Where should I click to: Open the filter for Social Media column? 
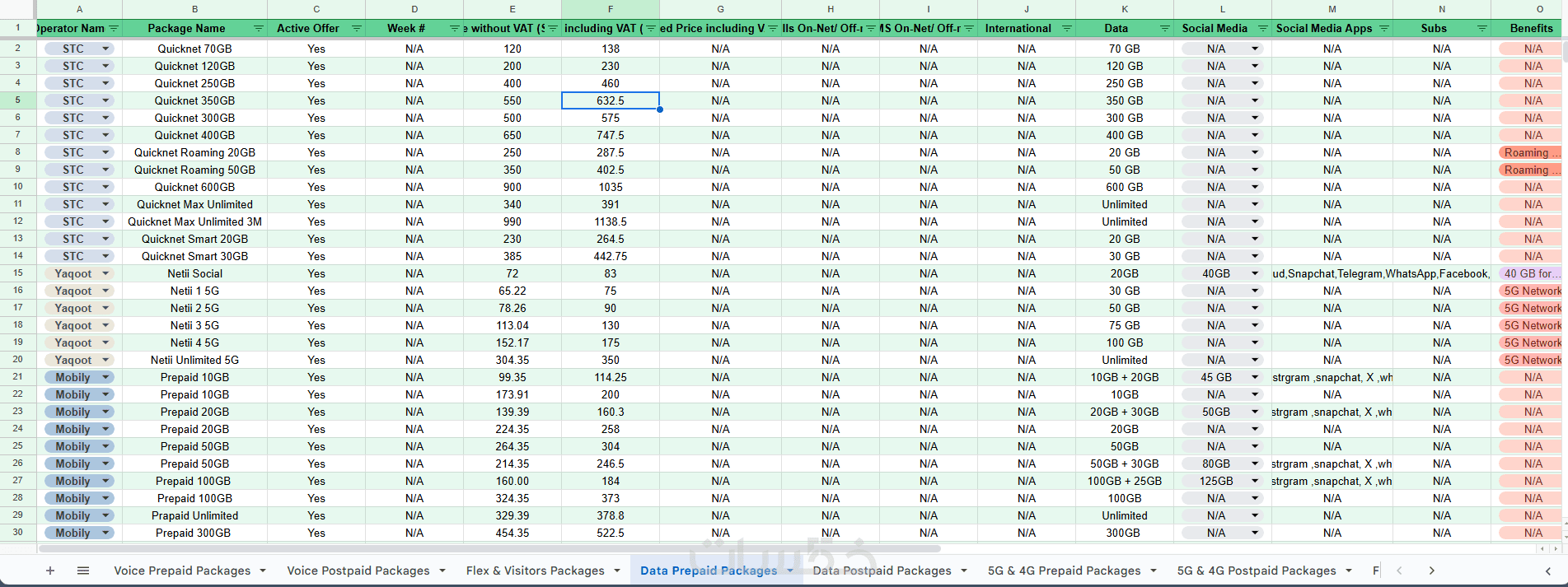1263,28
